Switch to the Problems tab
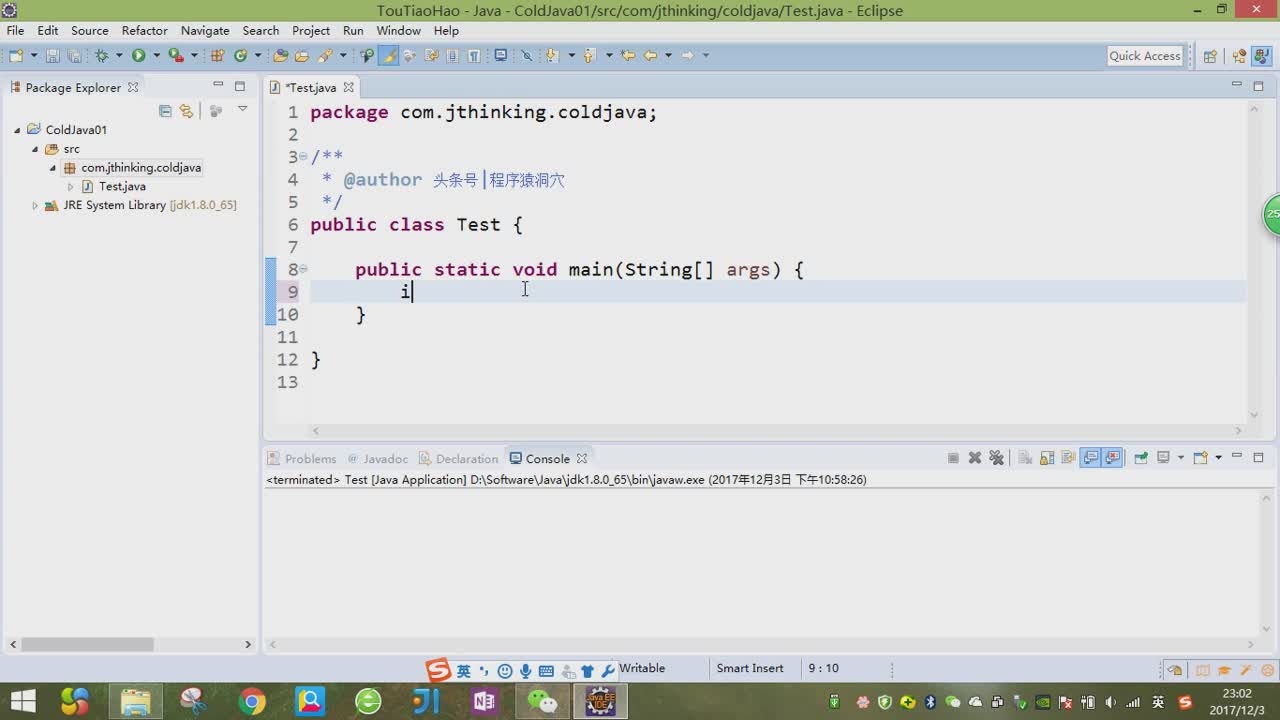1280x720 pixels. [302, 459]
